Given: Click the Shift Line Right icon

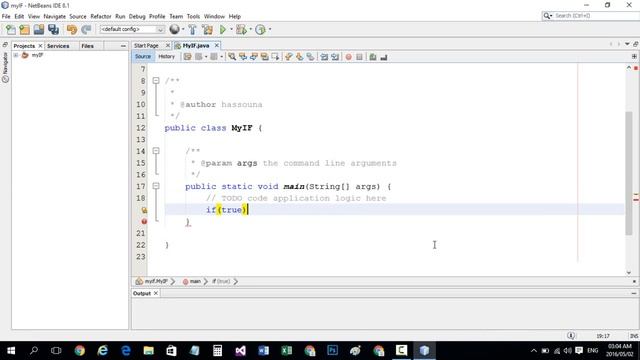Looking at the screenshot, I should tap(335, 57).
